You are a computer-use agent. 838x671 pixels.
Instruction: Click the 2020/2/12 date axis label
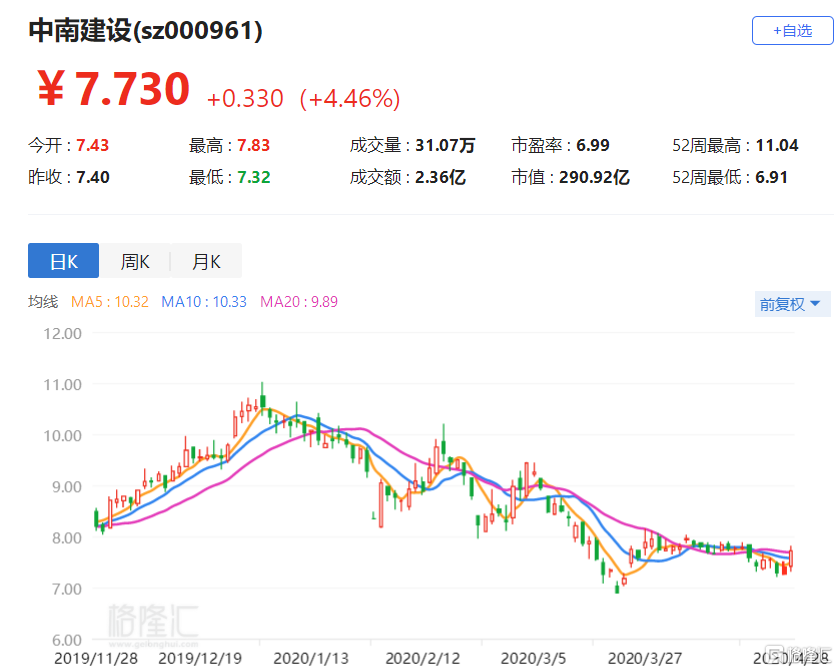pyautogui.click(x=423, y=658)
